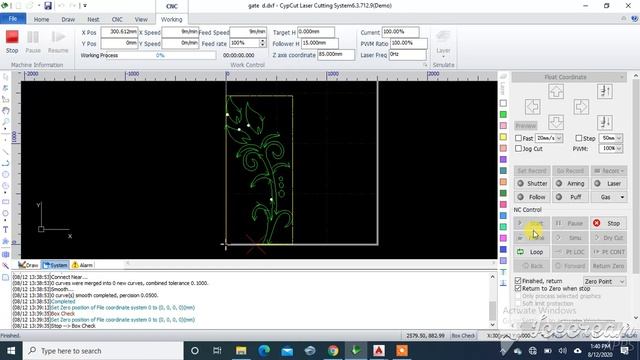Enable the Fast jog checkbox

518,138
